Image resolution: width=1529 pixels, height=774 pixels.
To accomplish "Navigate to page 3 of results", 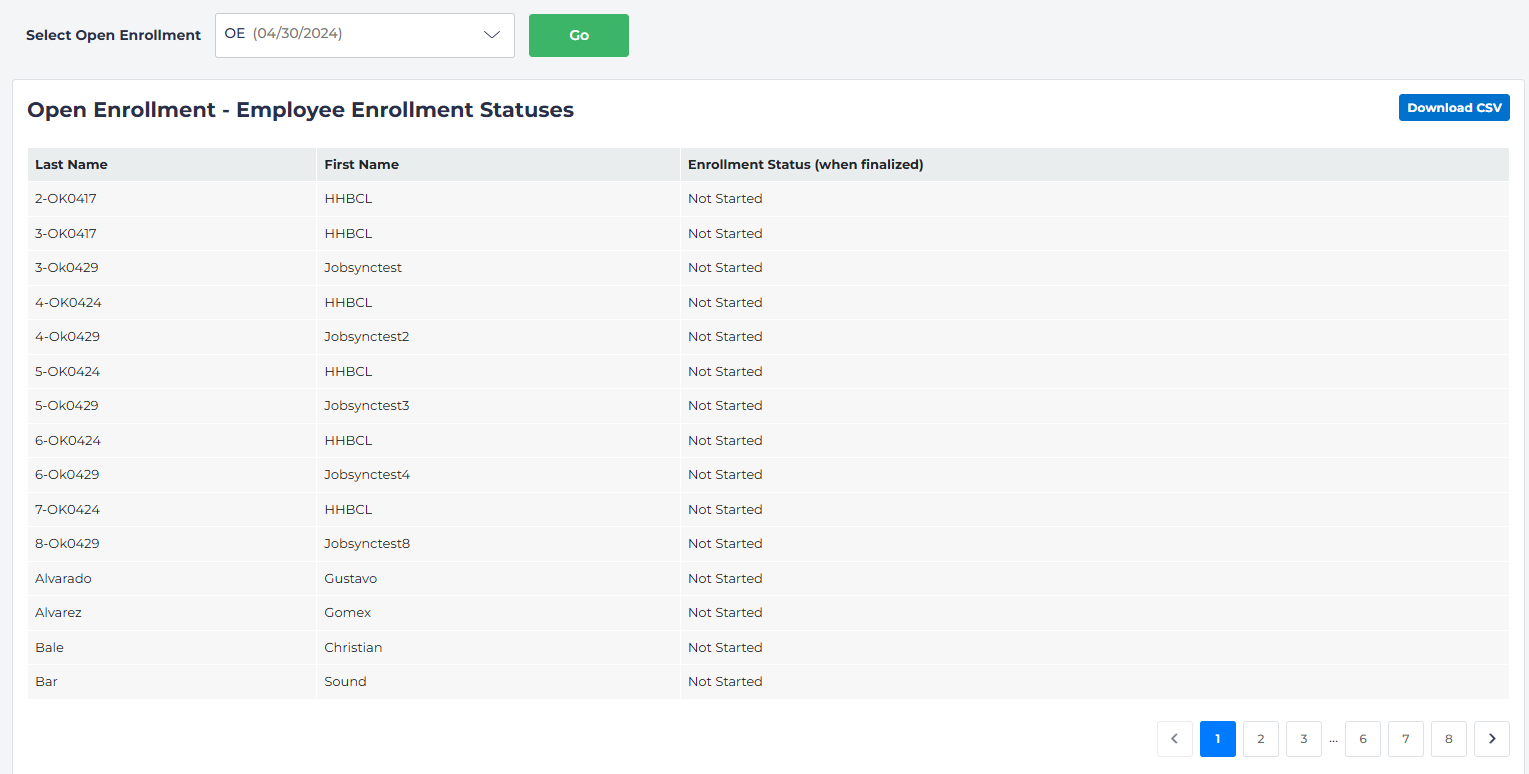I will pos(1303,738).
